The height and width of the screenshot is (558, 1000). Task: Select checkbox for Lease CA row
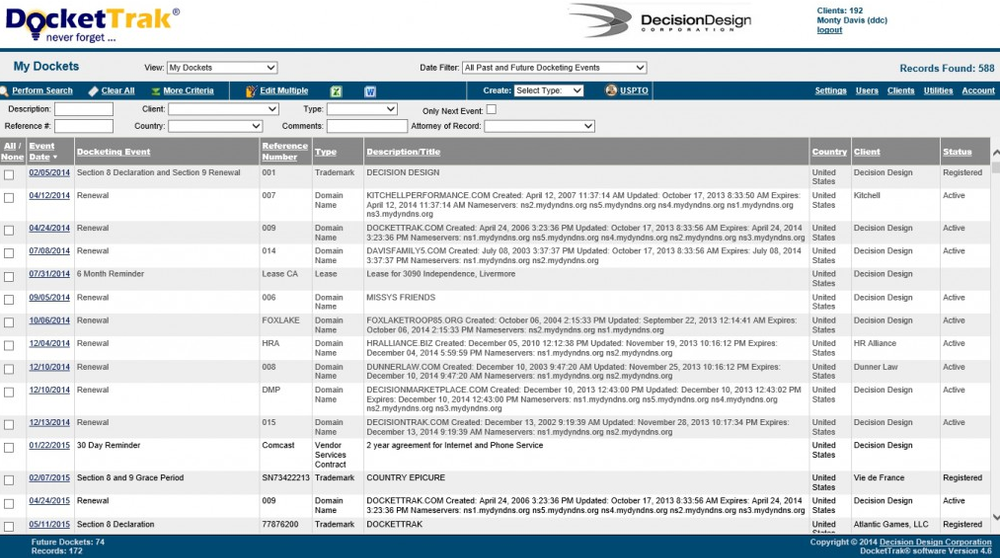point(9,277)
